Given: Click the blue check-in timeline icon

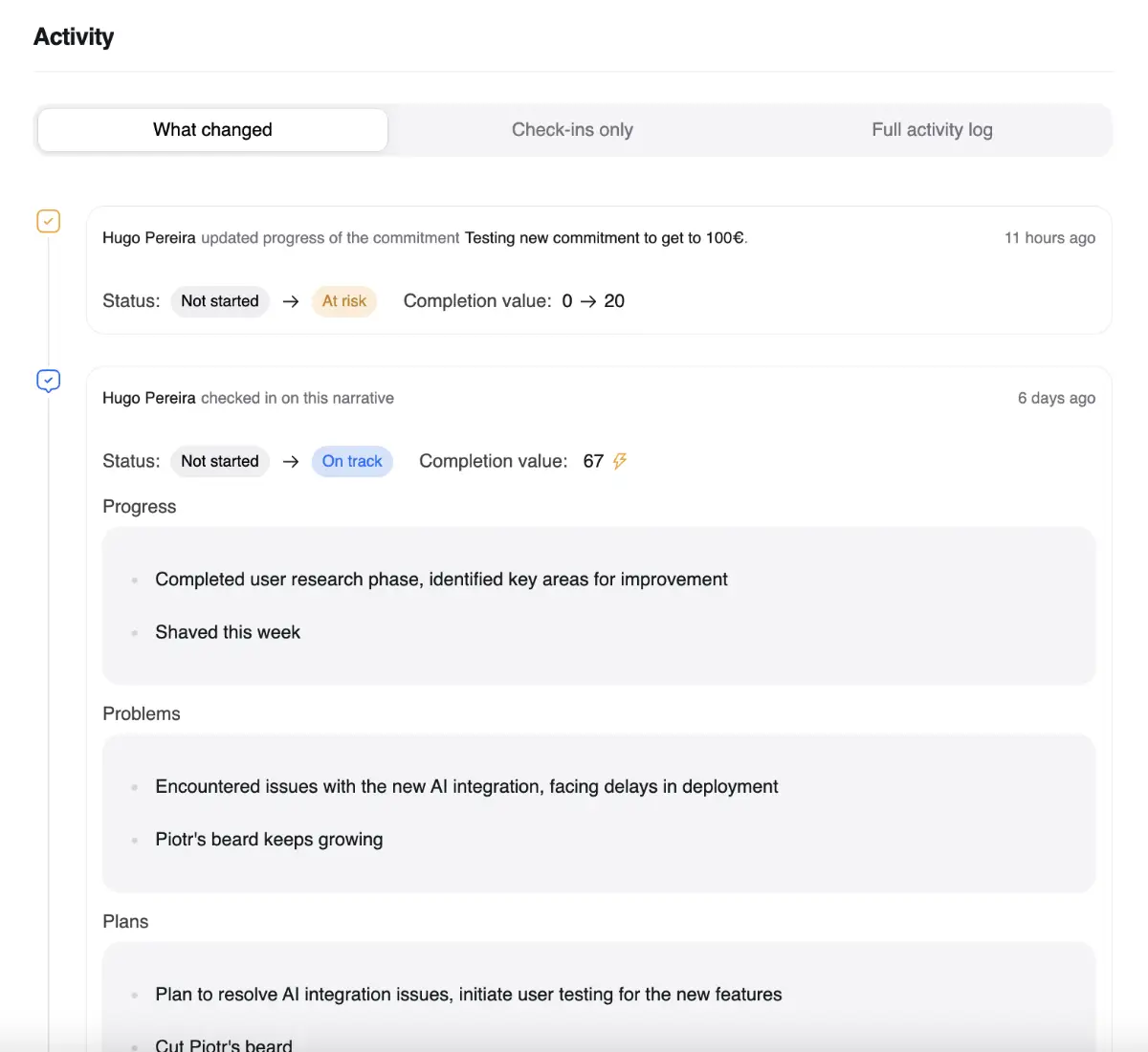Looking at the screenshot, I should pos(48,381).
